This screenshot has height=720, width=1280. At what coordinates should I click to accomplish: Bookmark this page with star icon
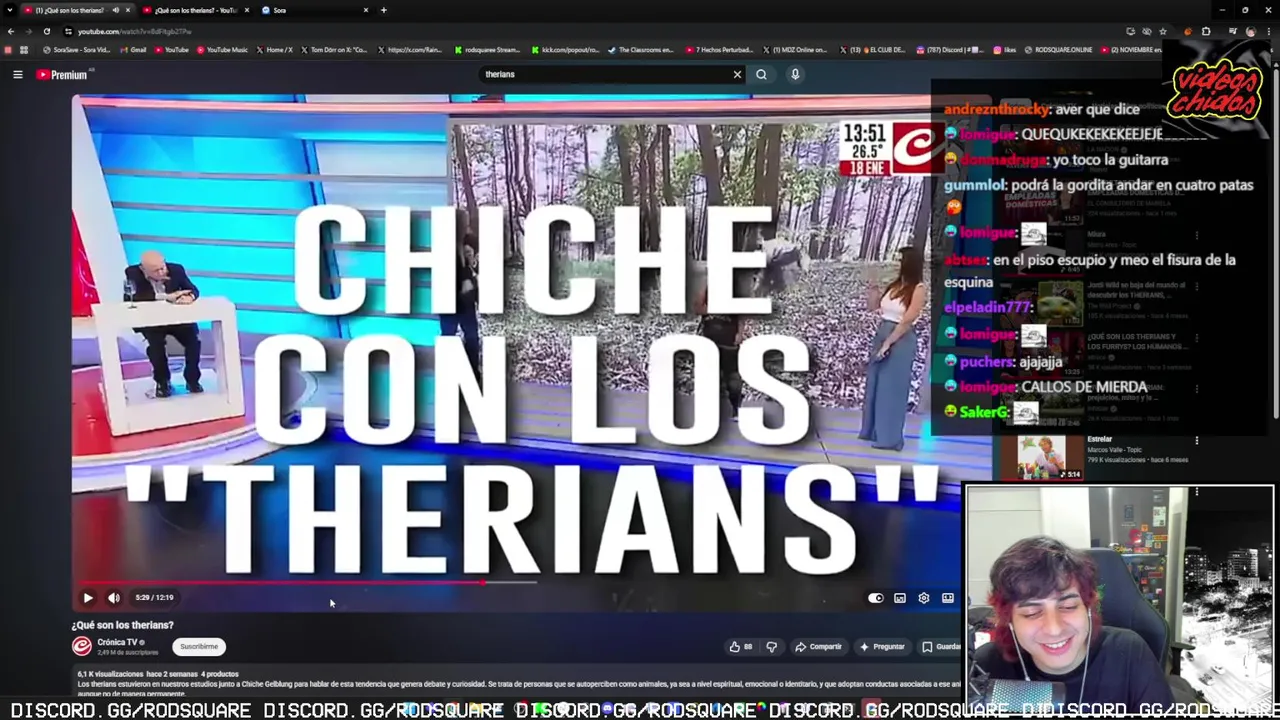(1162, 31)
